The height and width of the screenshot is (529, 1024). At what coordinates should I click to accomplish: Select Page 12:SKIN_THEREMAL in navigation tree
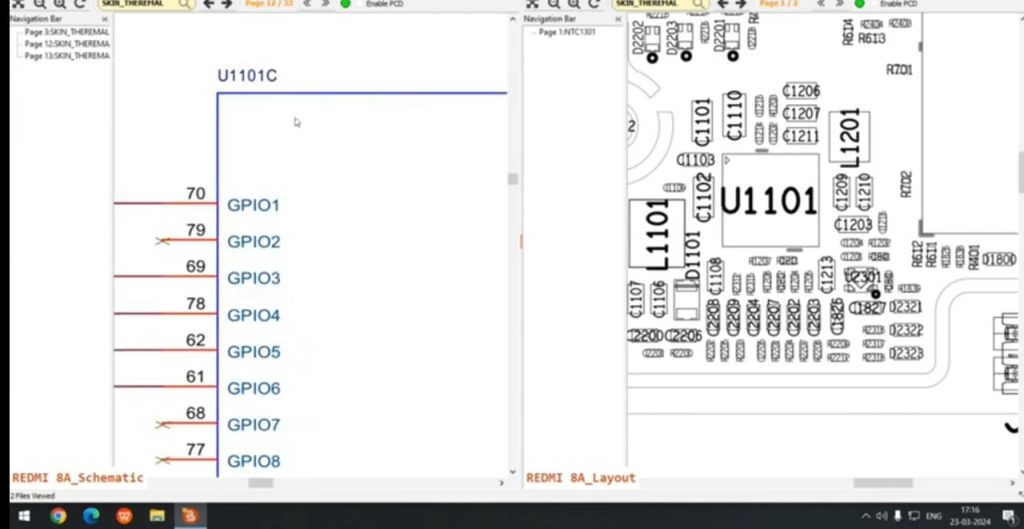click(x=66, y=44)
